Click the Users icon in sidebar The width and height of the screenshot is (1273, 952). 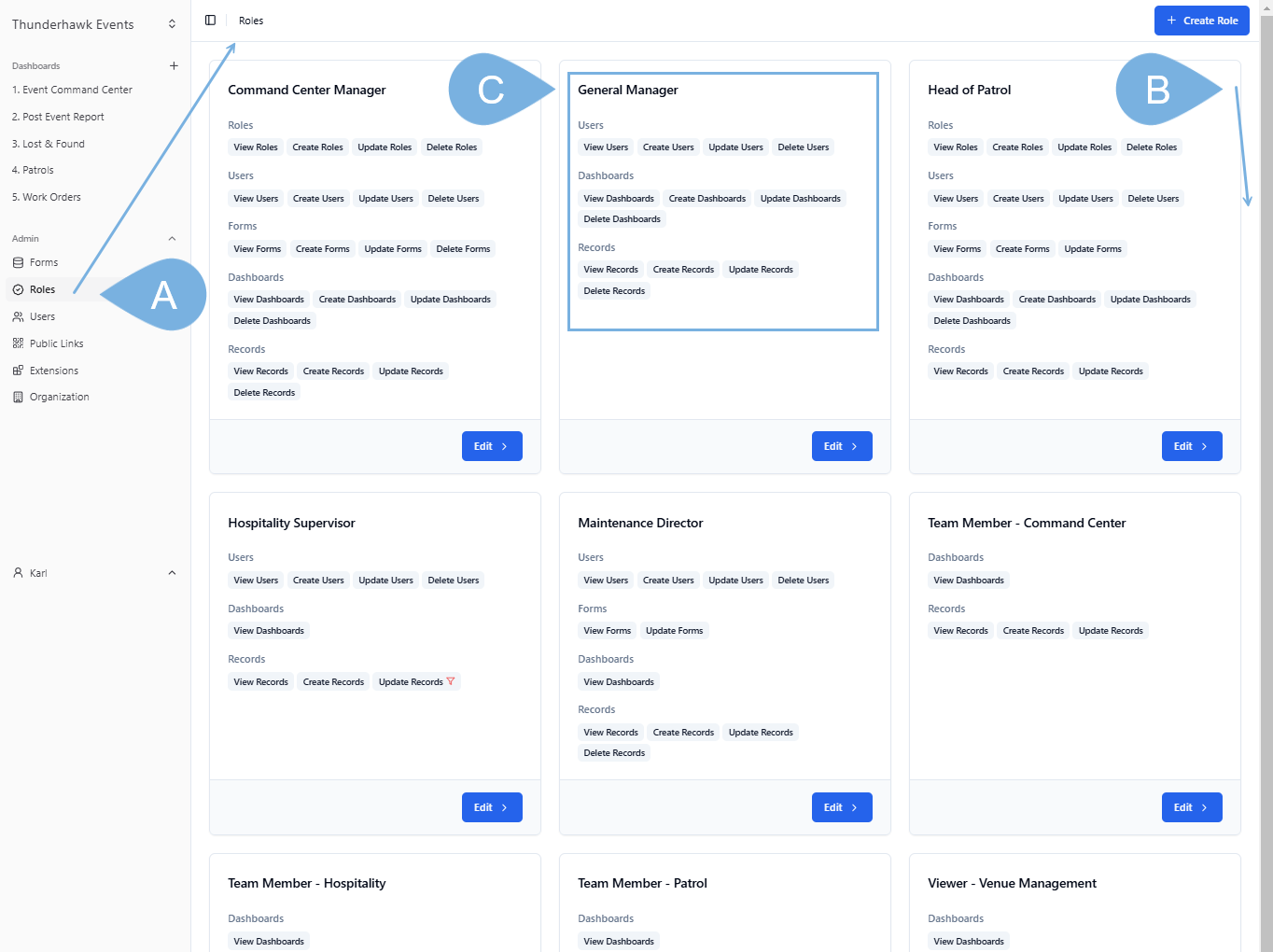pos(18,317)
